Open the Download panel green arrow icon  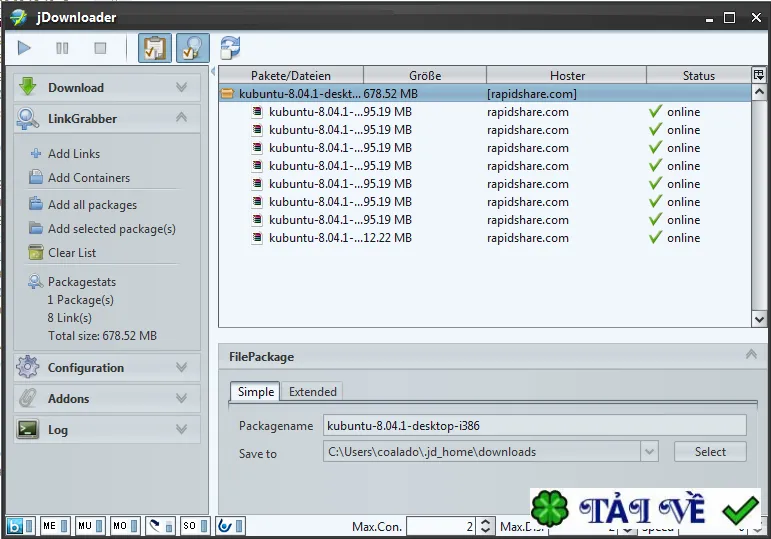tap(28, 87)
